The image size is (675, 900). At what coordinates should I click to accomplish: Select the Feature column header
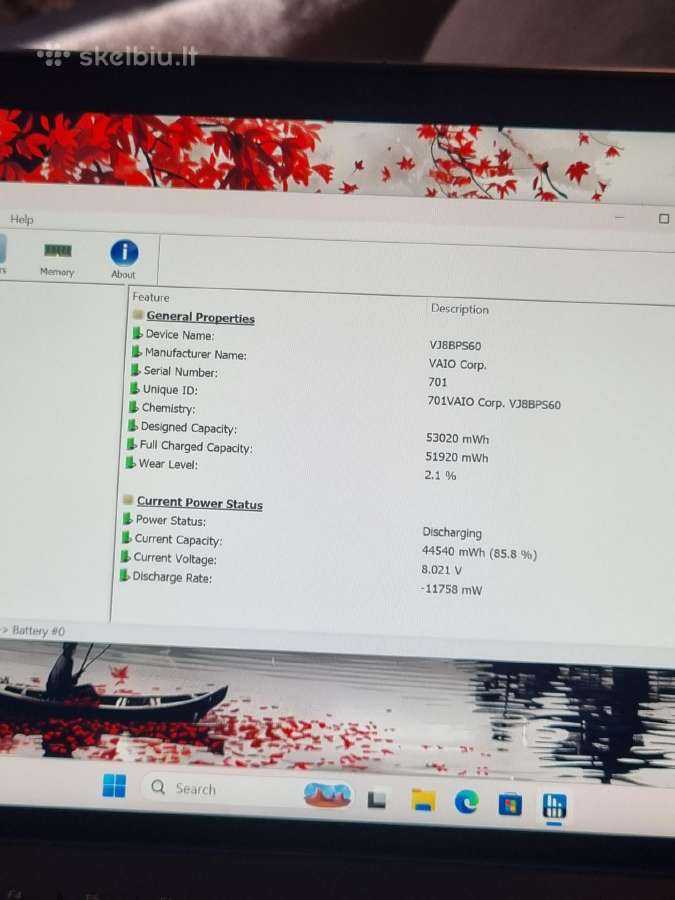click(x=151, y=297)
